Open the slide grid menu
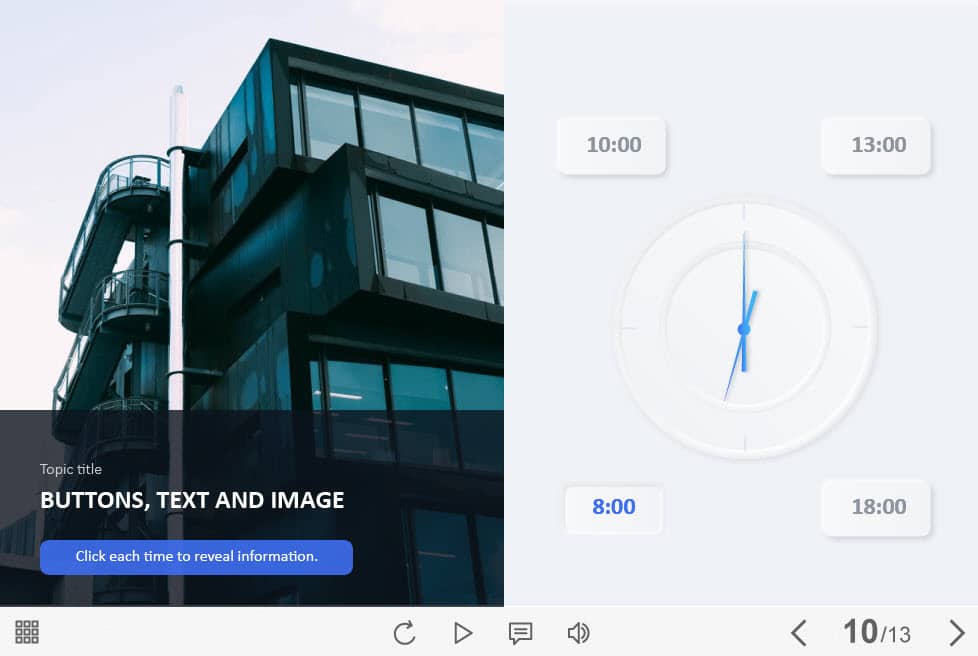The width and height of the screenshot is (978, 656). point(27,631)
